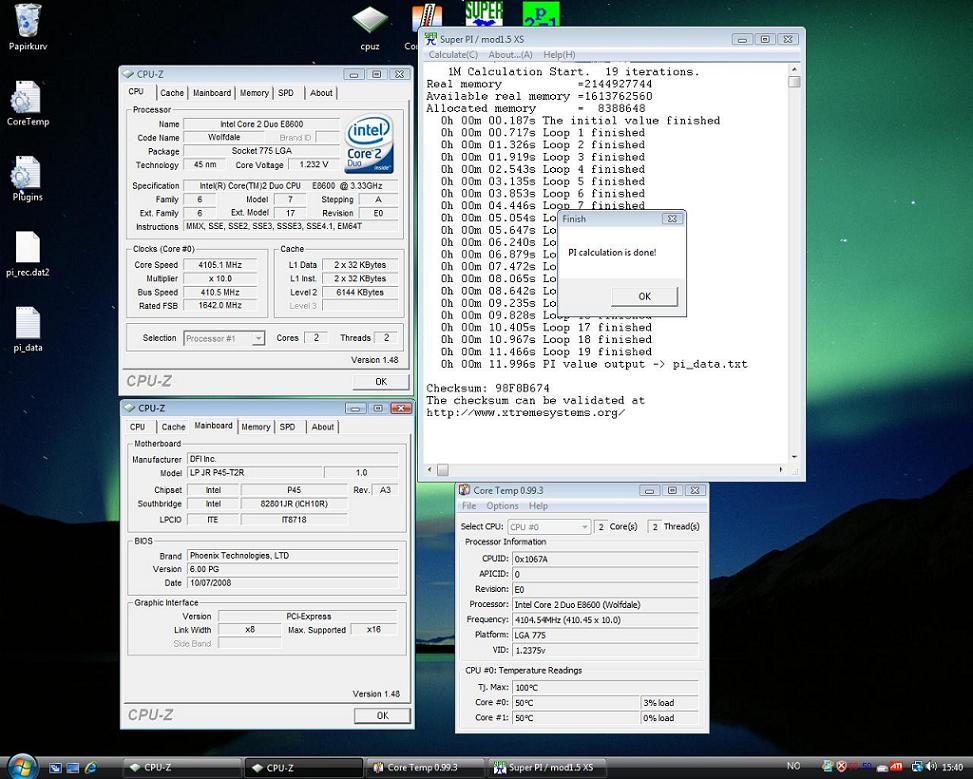Select the CPU tab in the Mainboard CPU-Z window
The image size is (973, 779).
(137, 426)
